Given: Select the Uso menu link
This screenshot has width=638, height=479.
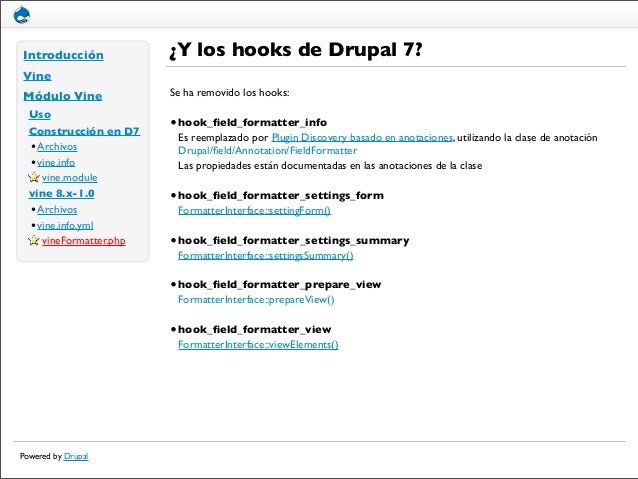Looking at the screenshot, I should click(40, 114).
